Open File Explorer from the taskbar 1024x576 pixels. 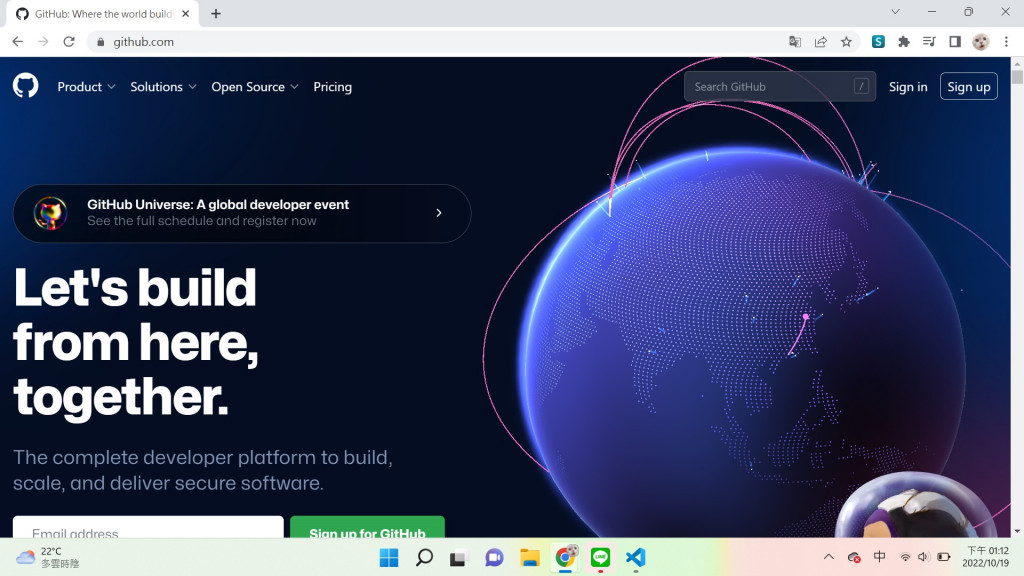(530, 558)
